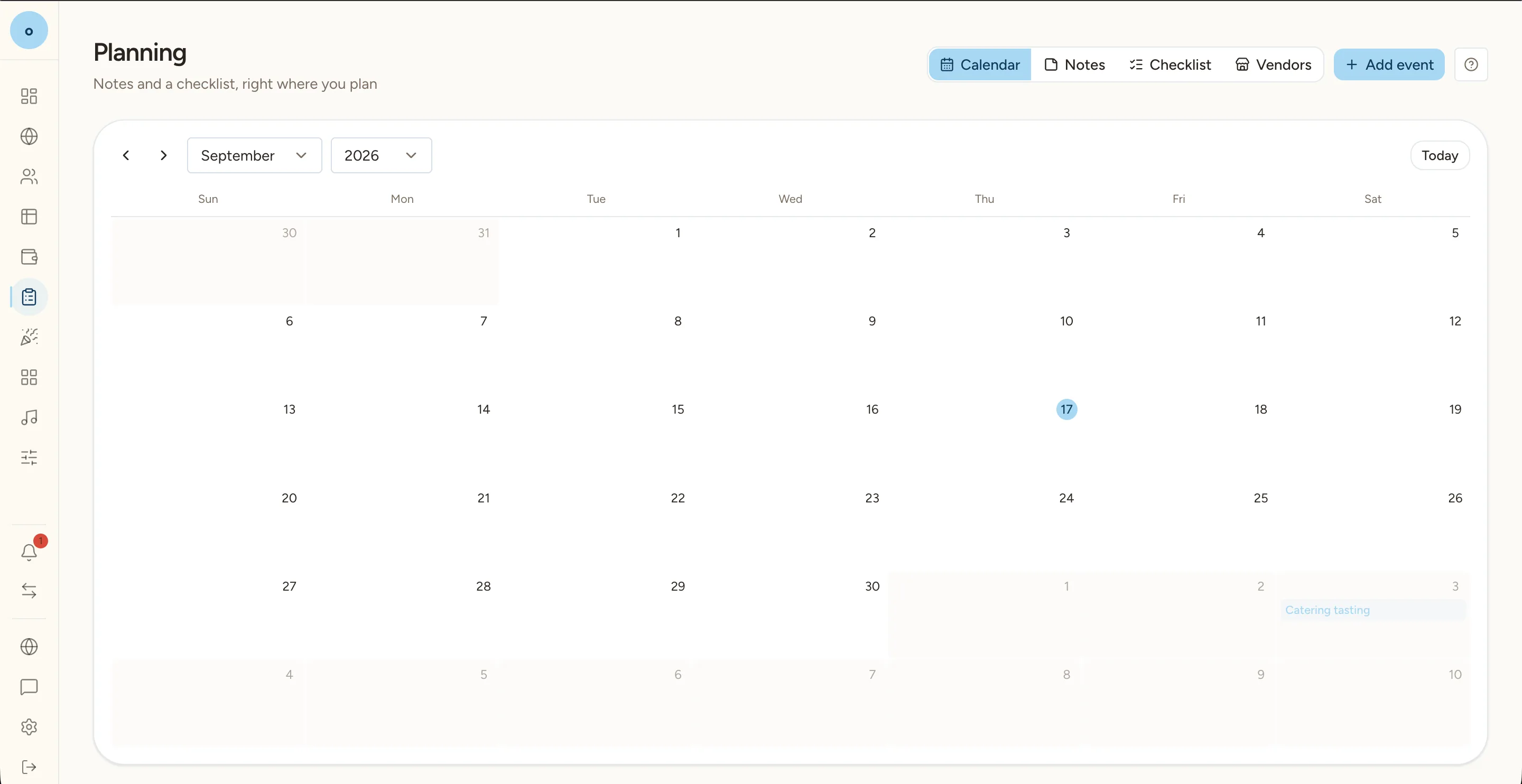1522x784 pixels.
Task: Click the Add event button
Action: pyautogui.click(x=1389, y=64)
